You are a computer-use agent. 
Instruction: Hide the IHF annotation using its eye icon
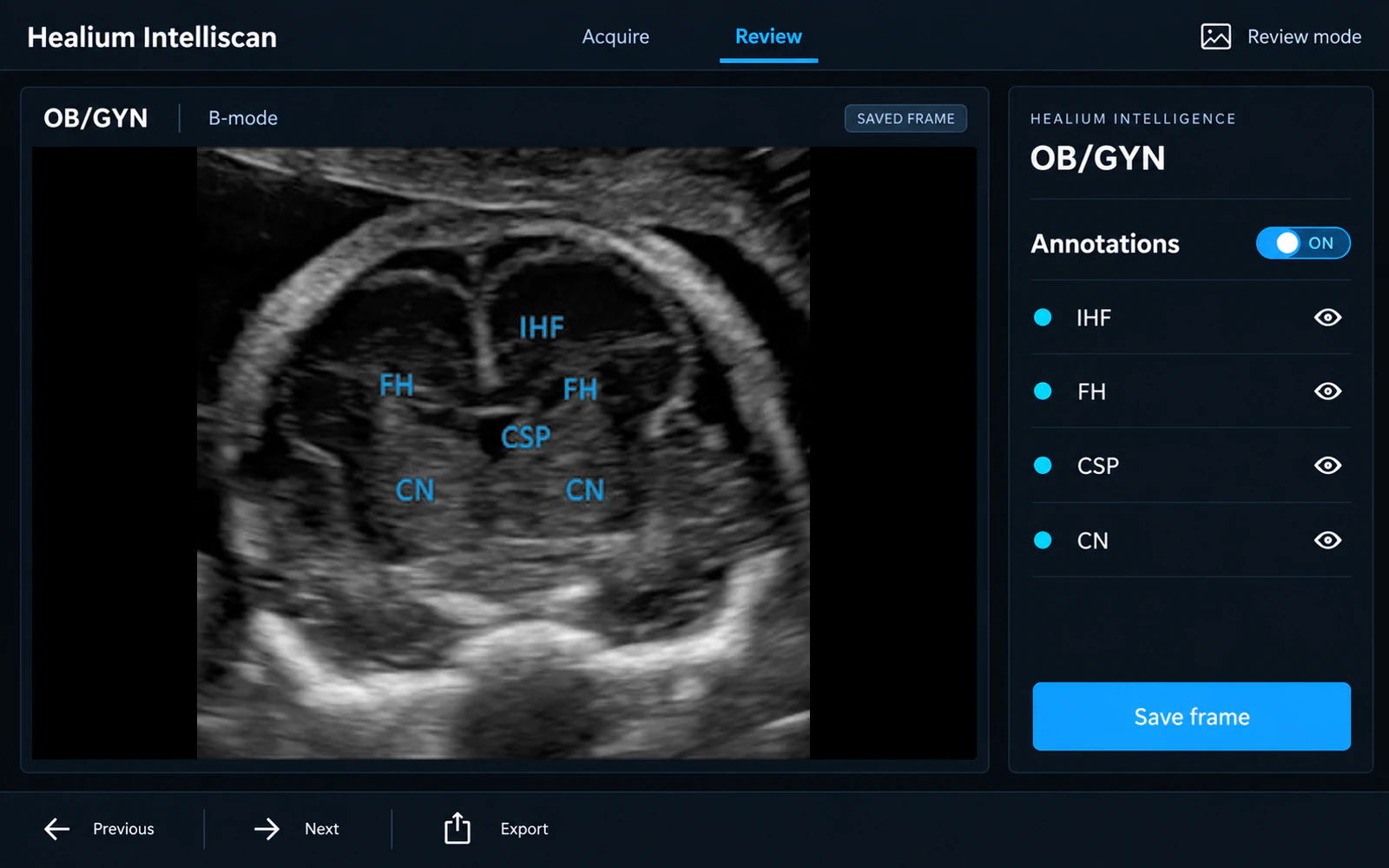(x=1327, y=318)
